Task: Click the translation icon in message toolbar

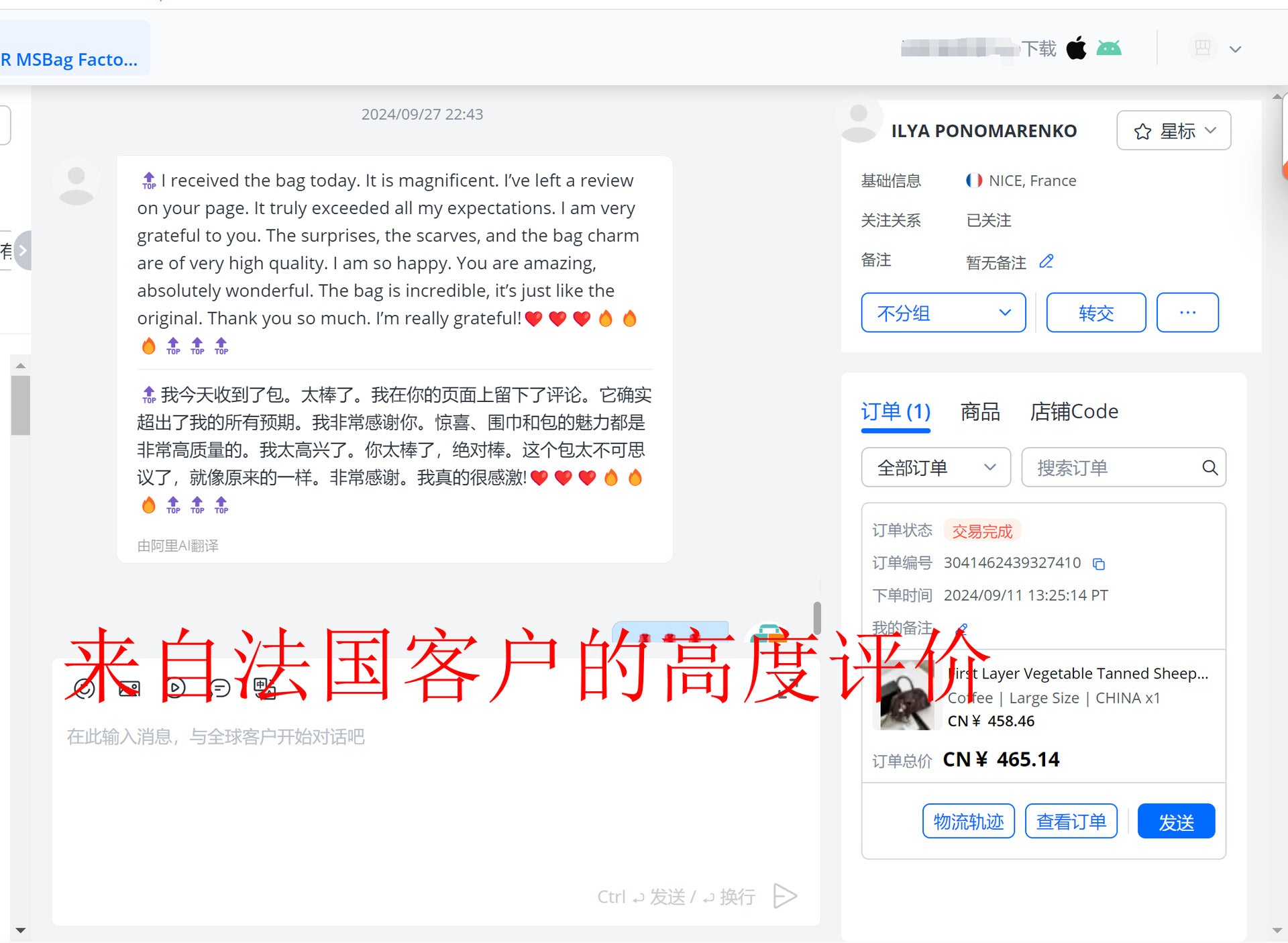Action: point(265,688)
